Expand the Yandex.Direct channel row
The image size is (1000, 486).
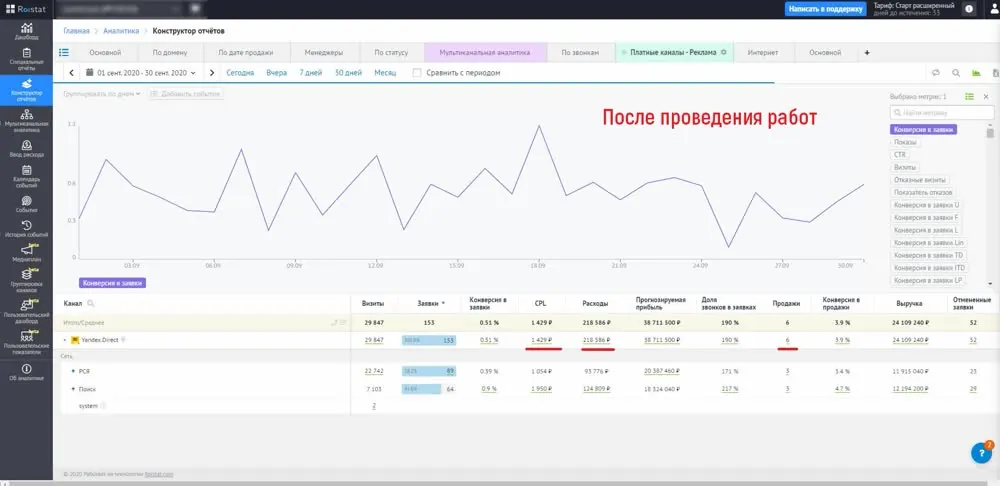click(64, 340)
